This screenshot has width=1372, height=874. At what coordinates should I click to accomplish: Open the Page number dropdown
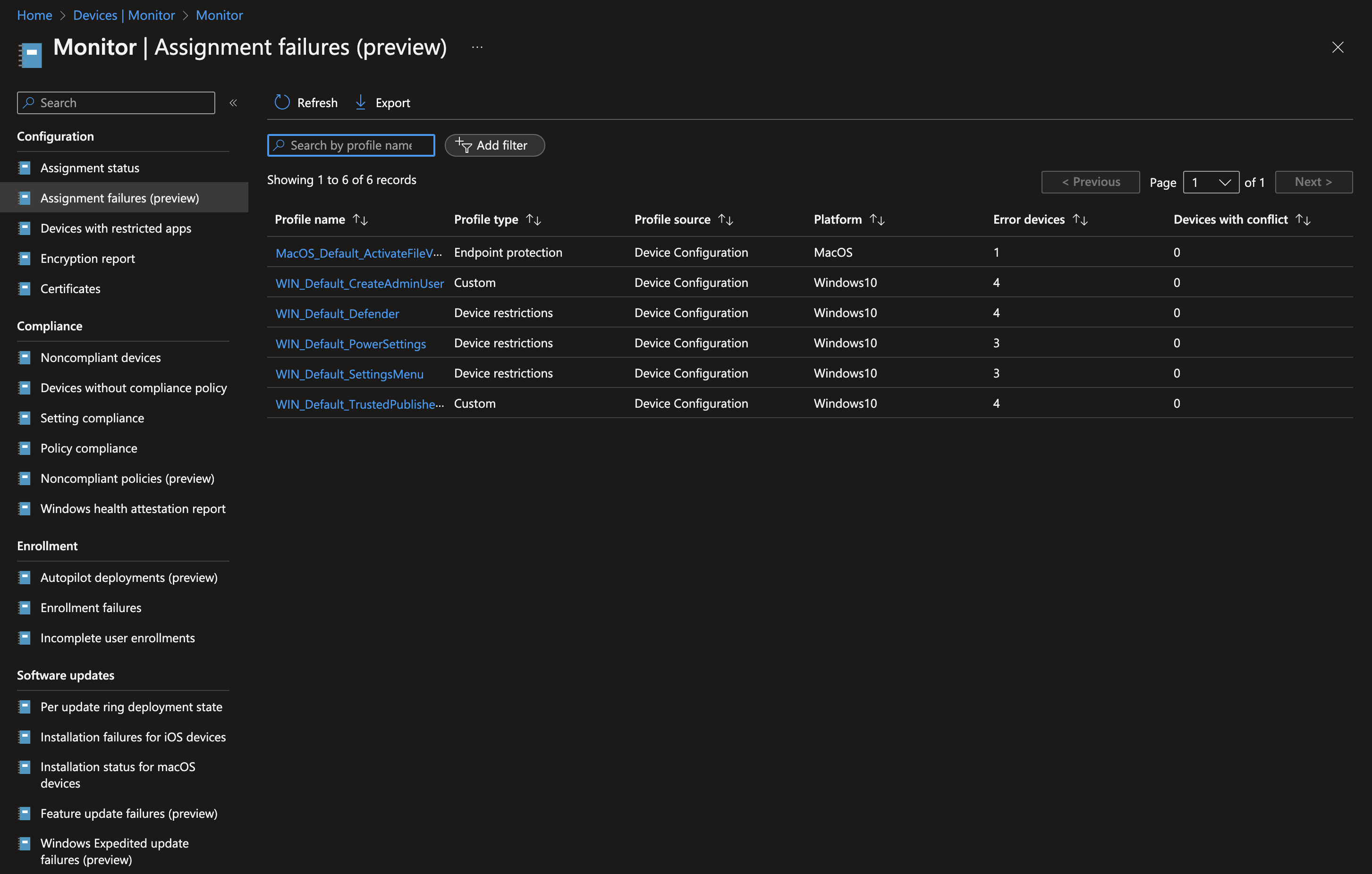tap(1211, 182)
